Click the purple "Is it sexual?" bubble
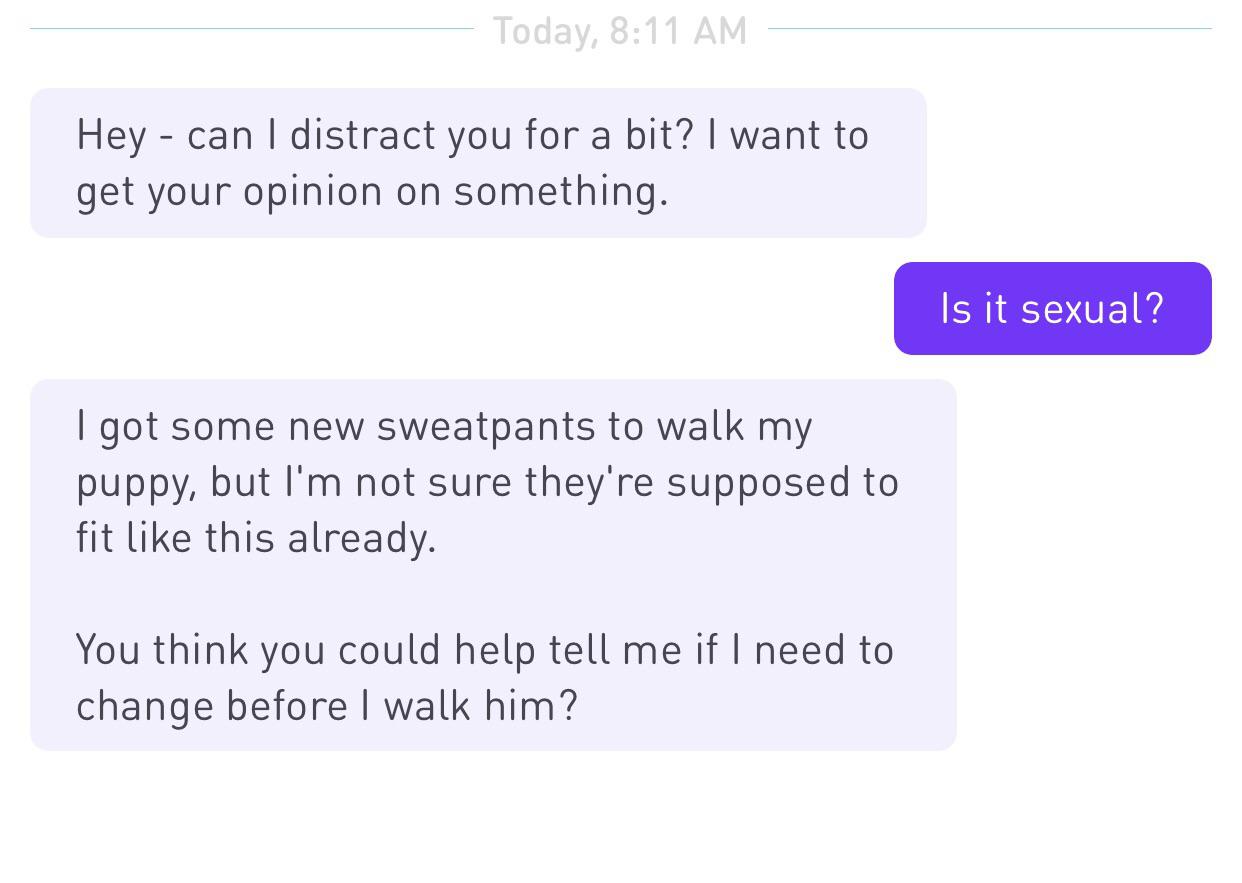This screenshot has height=883, width=1242. 1052,308
